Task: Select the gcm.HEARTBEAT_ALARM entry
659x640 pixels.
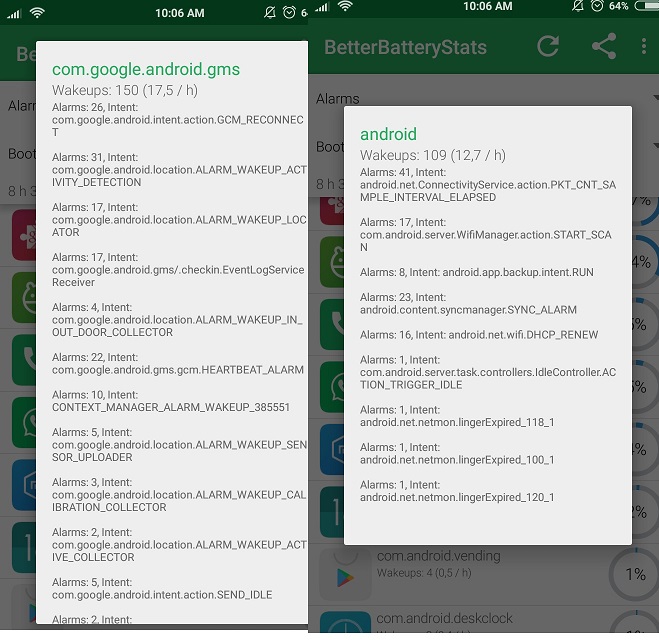Action: 178,363
